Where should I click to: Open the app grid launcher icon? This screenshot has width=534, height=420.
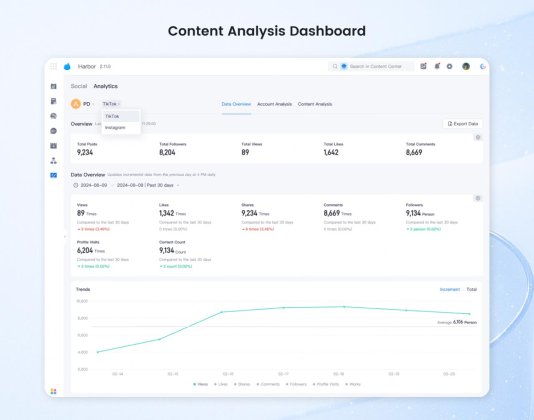pyautogui.click(x=53, y=66)
